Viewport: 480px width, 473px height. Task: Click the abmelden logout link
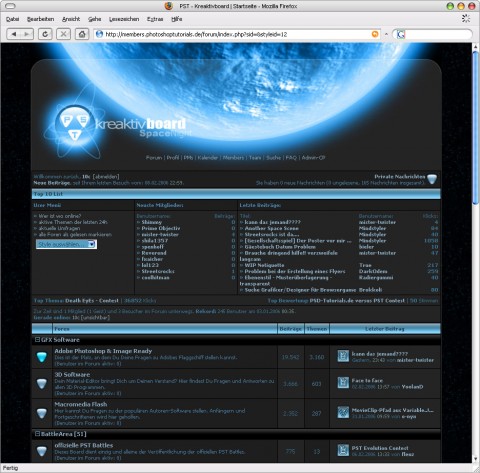pyautogui.click(x=106, y=176)
